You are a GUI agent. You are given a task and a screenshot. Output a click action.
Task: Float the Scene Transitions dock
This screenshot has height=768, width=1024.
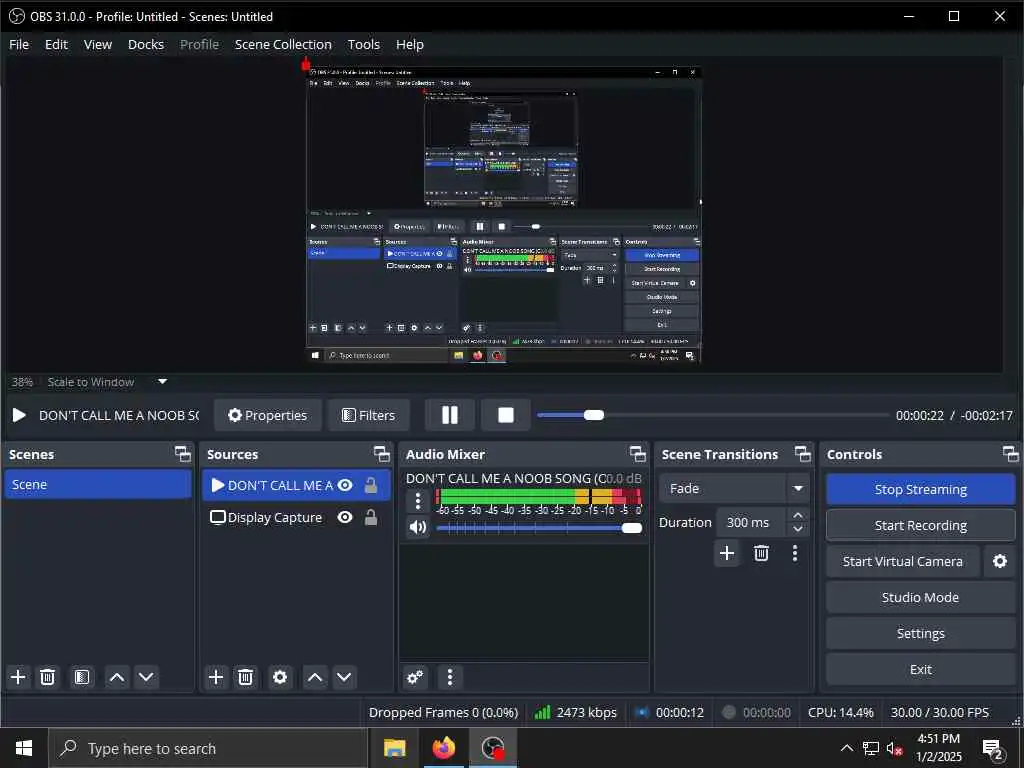coord(803,454)
